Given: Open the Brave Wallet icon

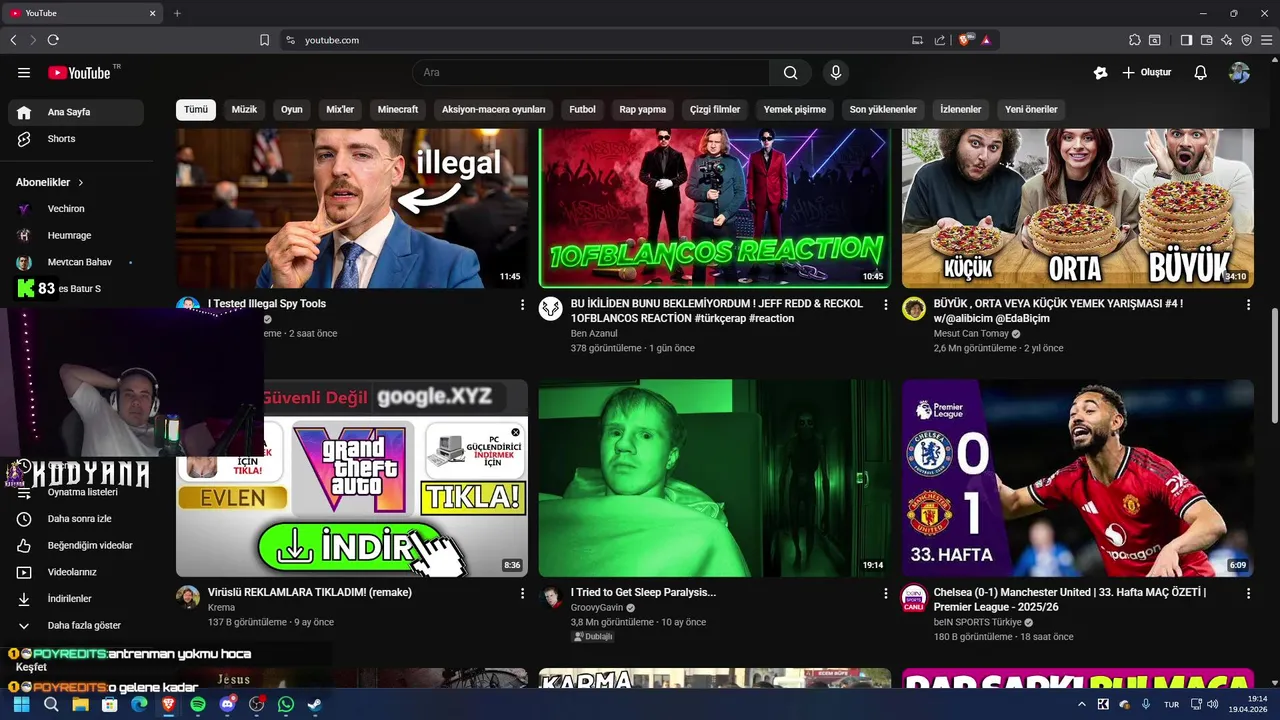Looking at the screenshot, I should coord(1206,40).
